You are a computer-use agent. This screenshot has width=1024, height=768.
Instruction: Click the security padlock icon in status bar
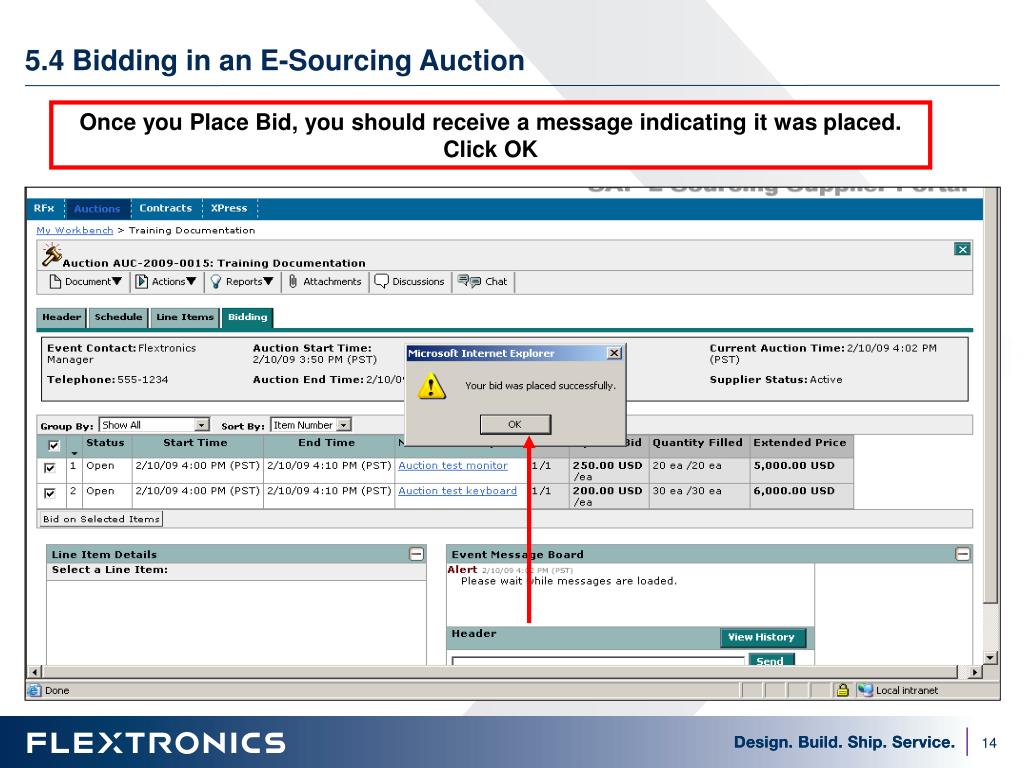click(842, 690)
